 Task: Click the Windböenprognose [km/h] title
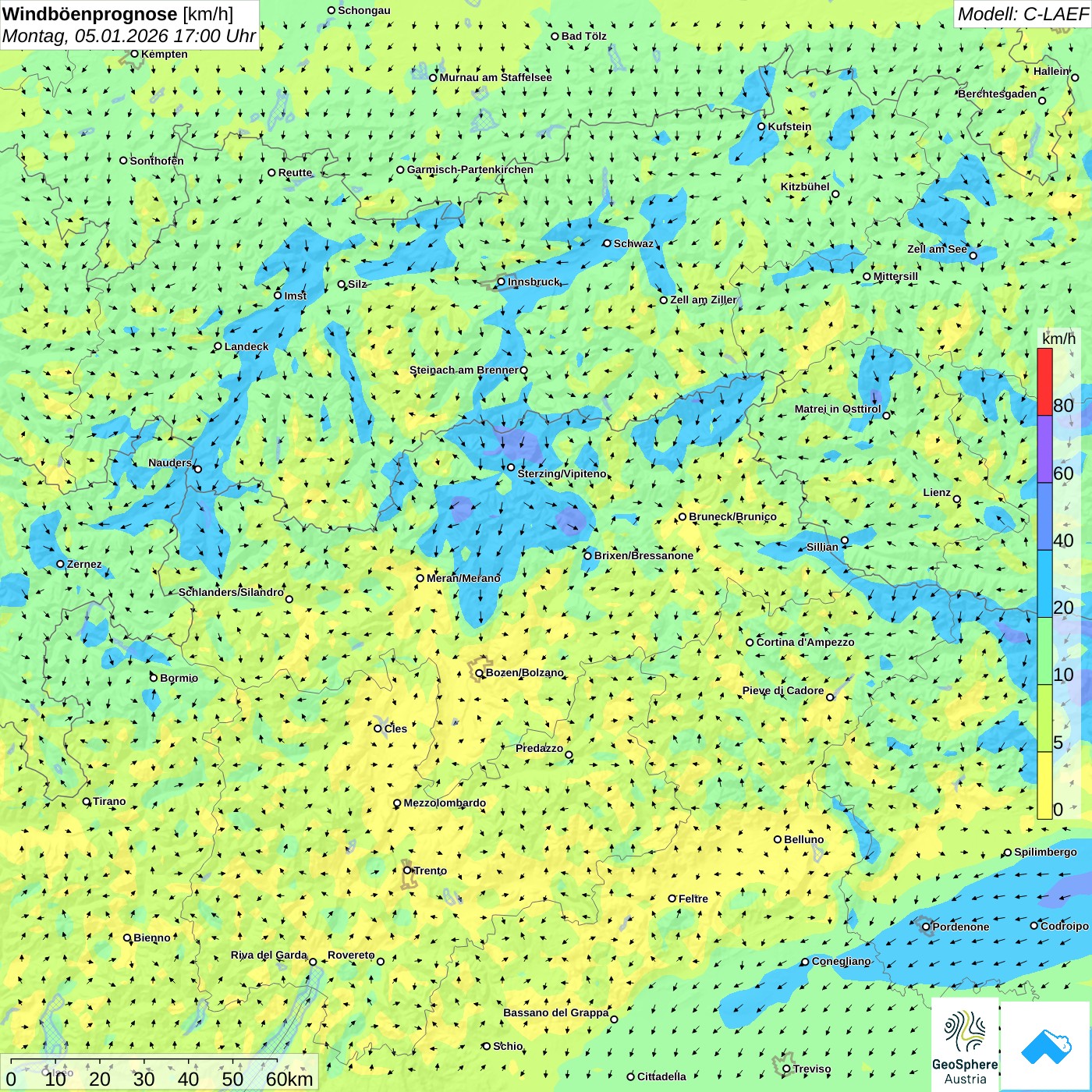118,14
